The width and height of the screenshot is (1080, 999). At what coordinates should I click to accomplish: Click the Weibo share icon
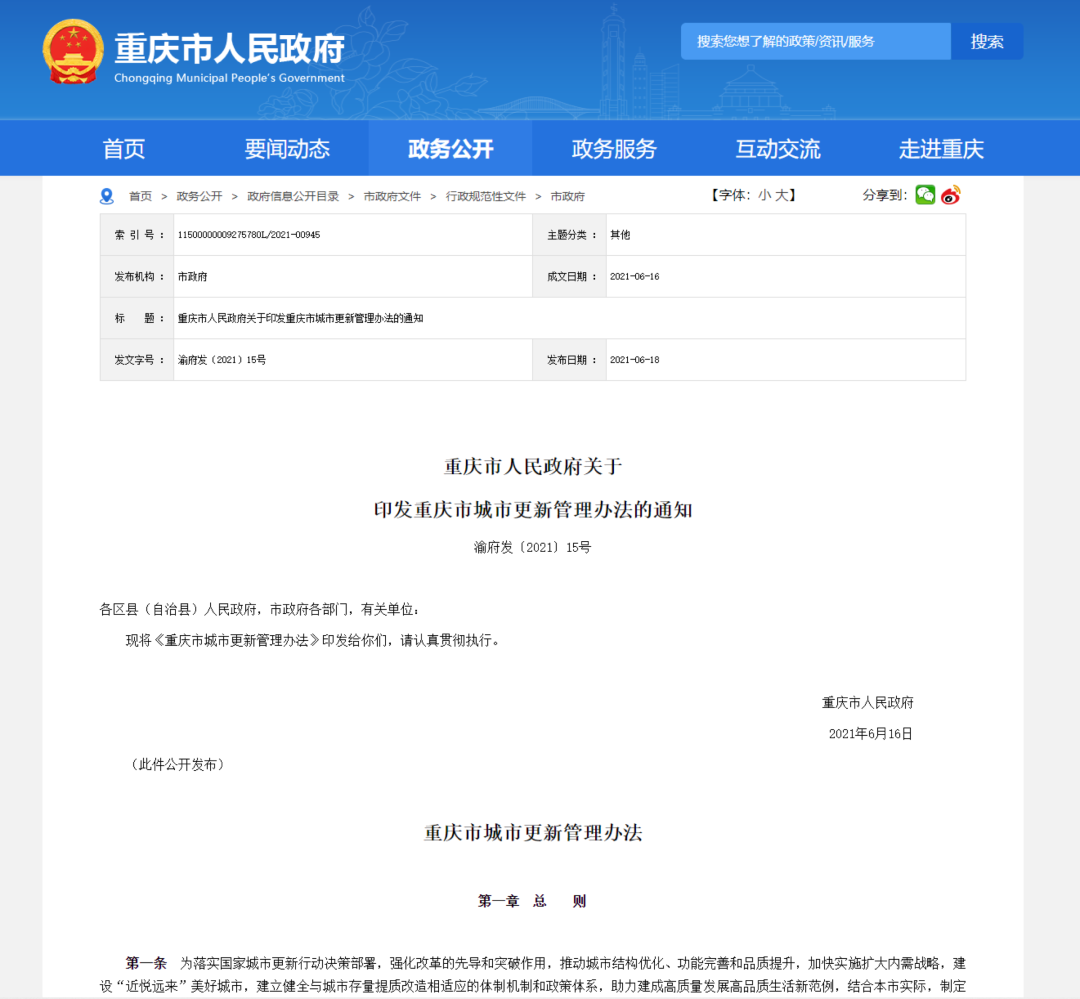(950, 195)
